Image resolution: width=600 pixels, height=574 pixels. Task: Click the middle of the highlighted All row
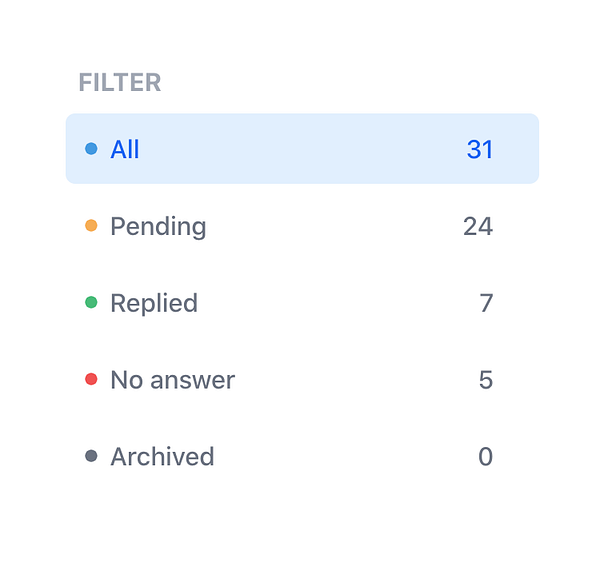(x=302, y=149)
